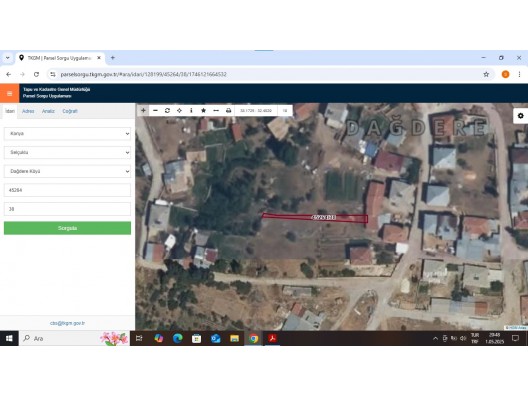528x396 pixels.
Task: Reload the page in Chrome
Action: 36,74
